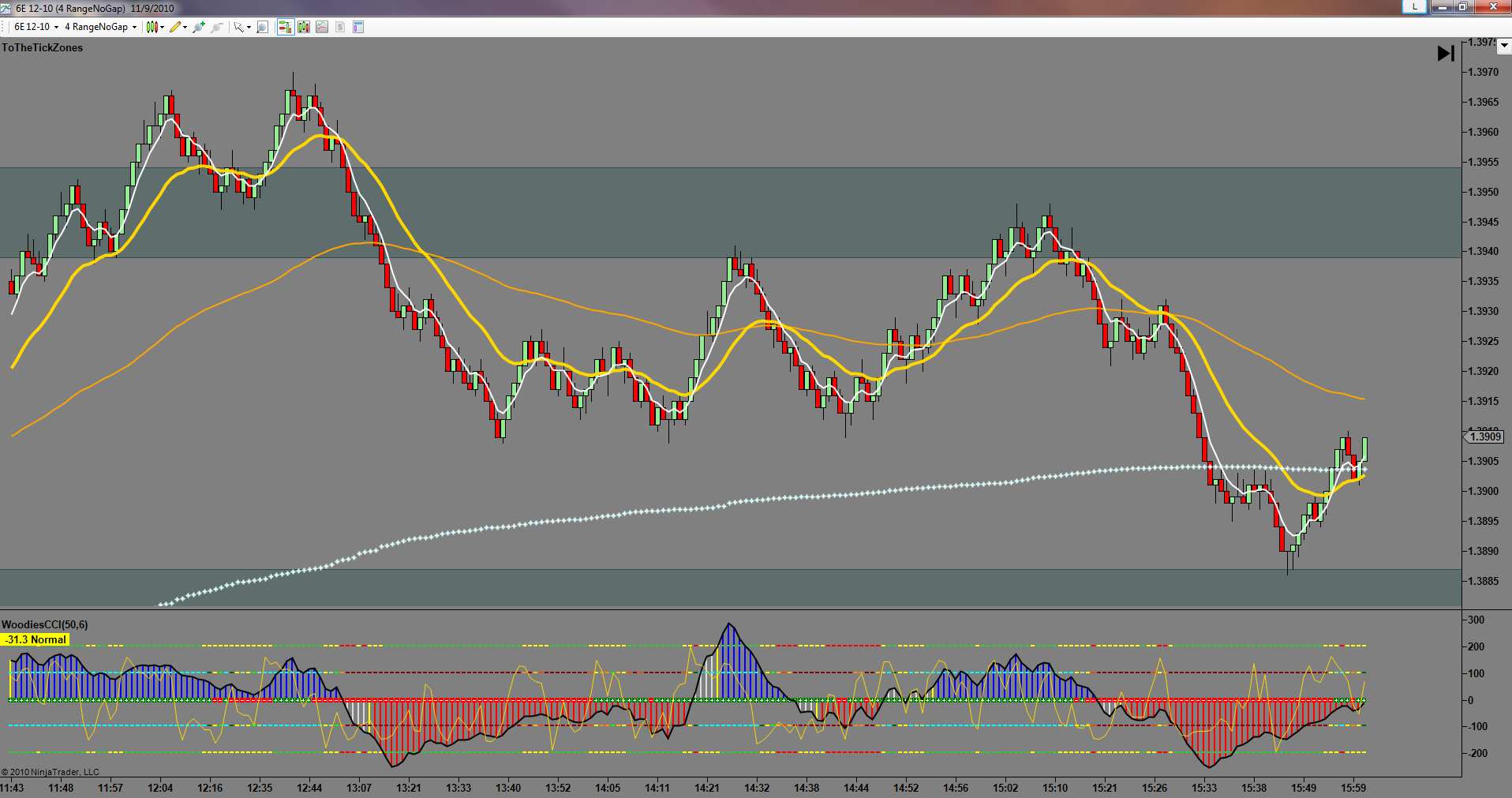Select the pencil draw tools icon
The height and width of the screenshot is (798, 1512).
pyautogui.click(x=175, y=27)
